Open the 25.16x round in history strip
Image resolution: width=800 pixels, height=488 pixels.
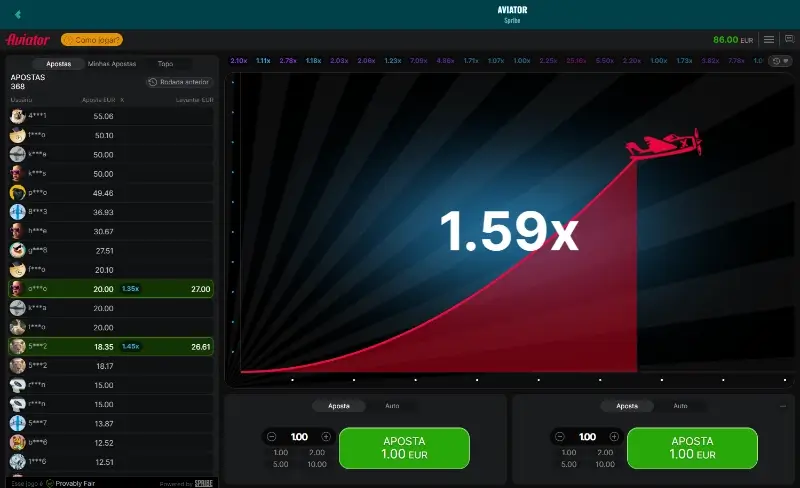coord(576,61)
